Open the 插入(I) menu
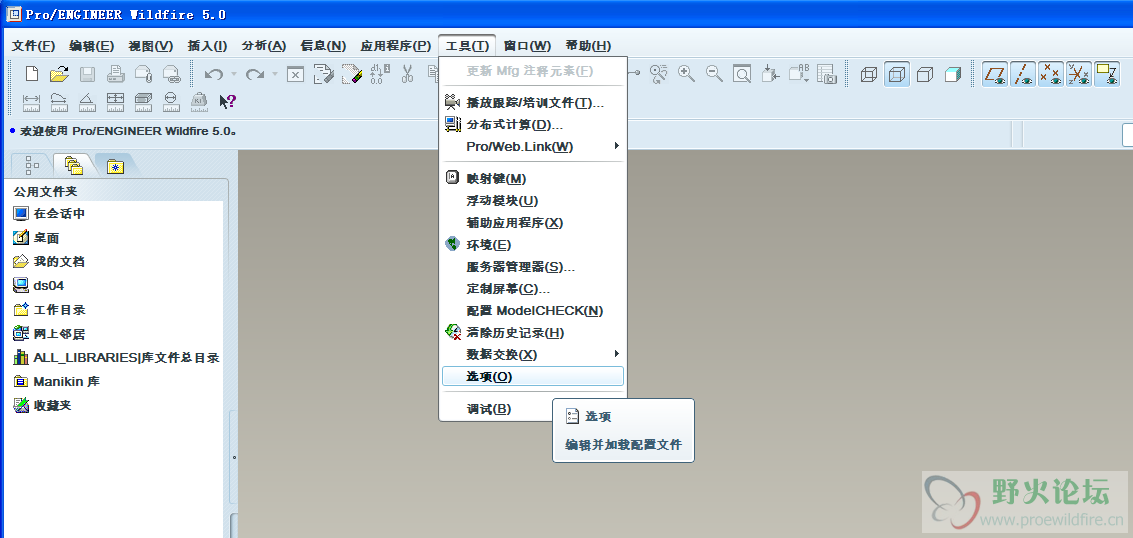This screenshot has height=538, width=1133. (x=207, y=45)
